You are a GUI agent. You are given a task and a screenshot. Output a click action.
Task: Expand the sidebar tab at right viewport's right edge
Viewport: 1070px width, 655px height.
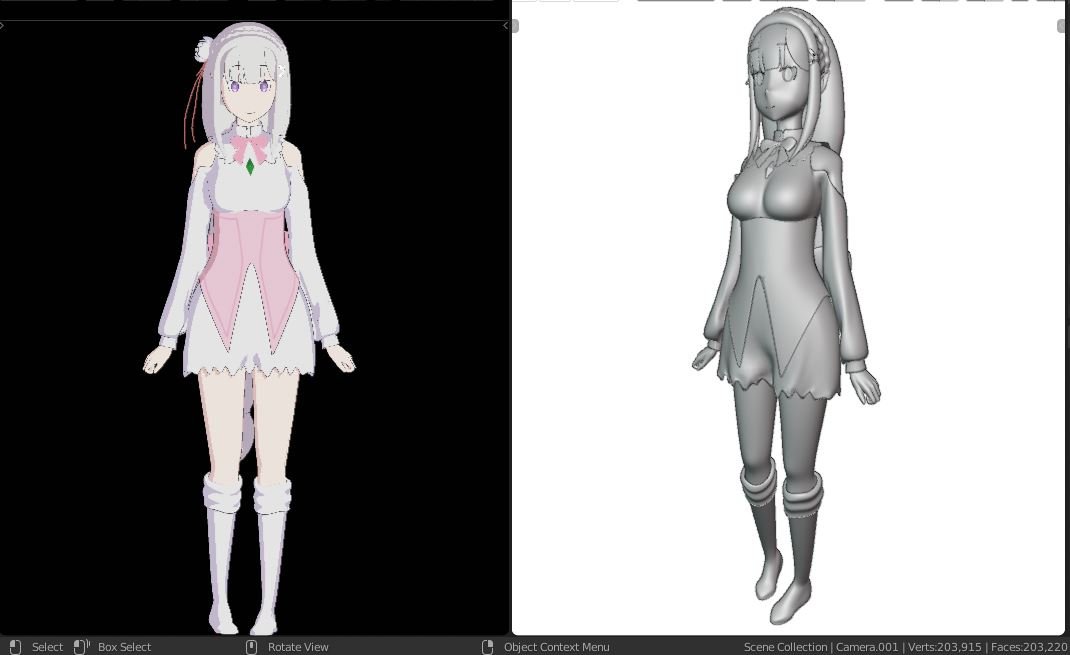(1061, 26)
